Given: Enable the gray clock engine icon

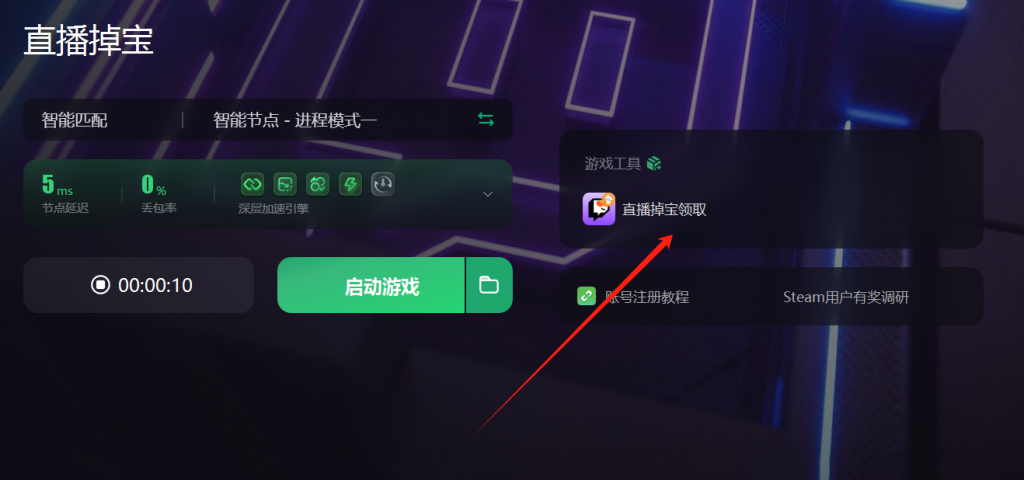Looking at the screenshot, I should [383, 185].
